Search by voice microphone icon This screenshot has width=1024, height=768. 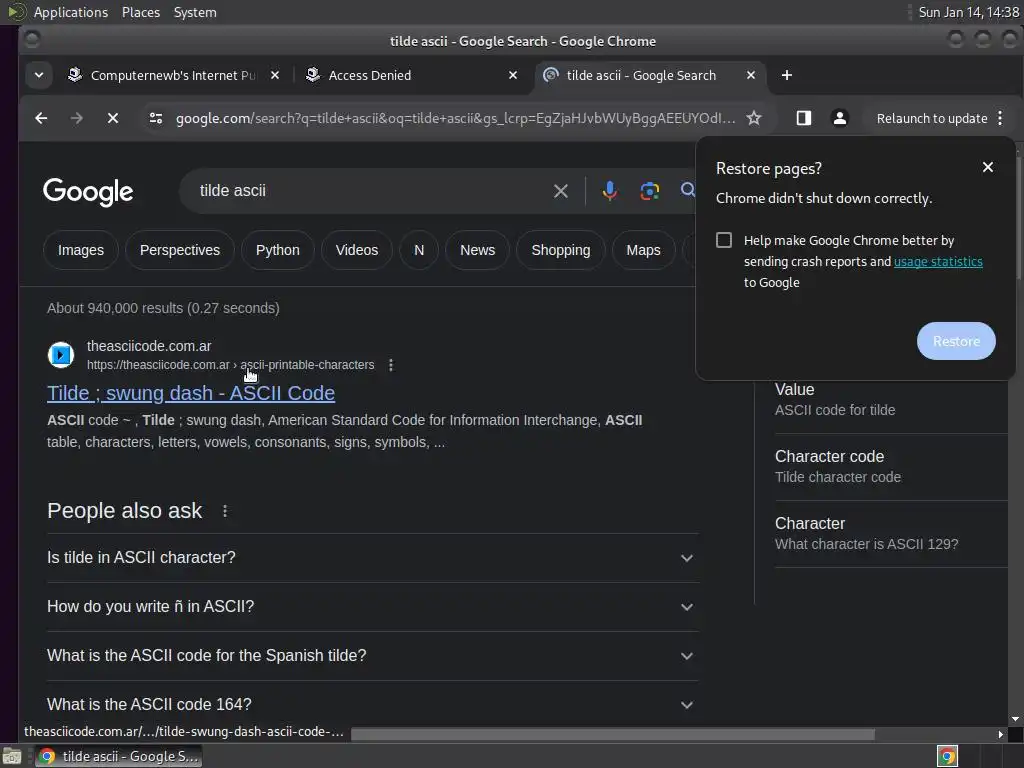click(610, 191)
